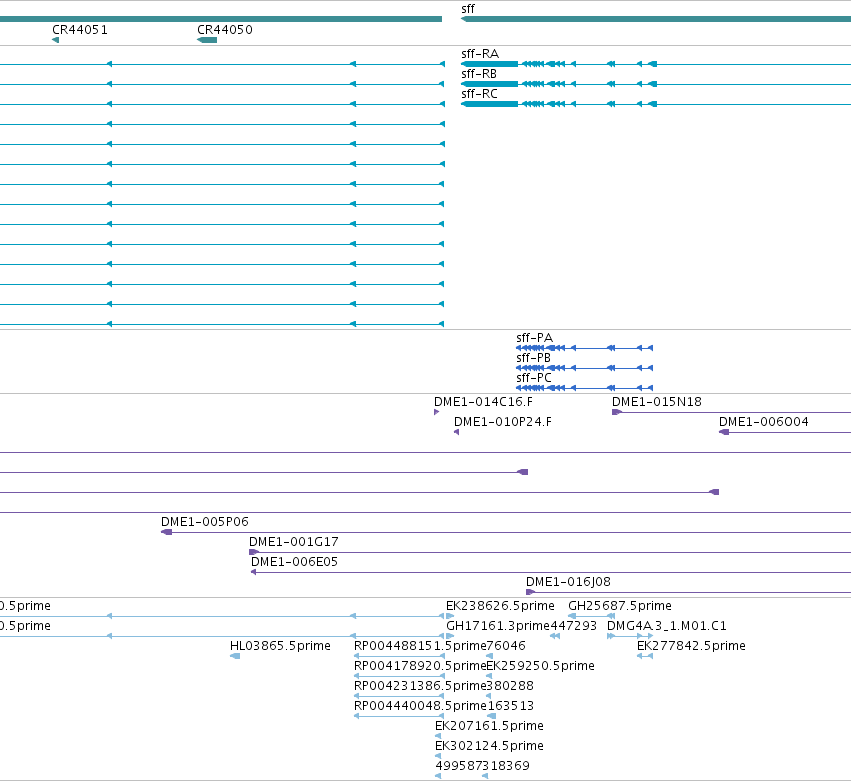Click the DME1-006E05 clone label
The width and height of the screenshot is (851, 781).
coord(294,562)
